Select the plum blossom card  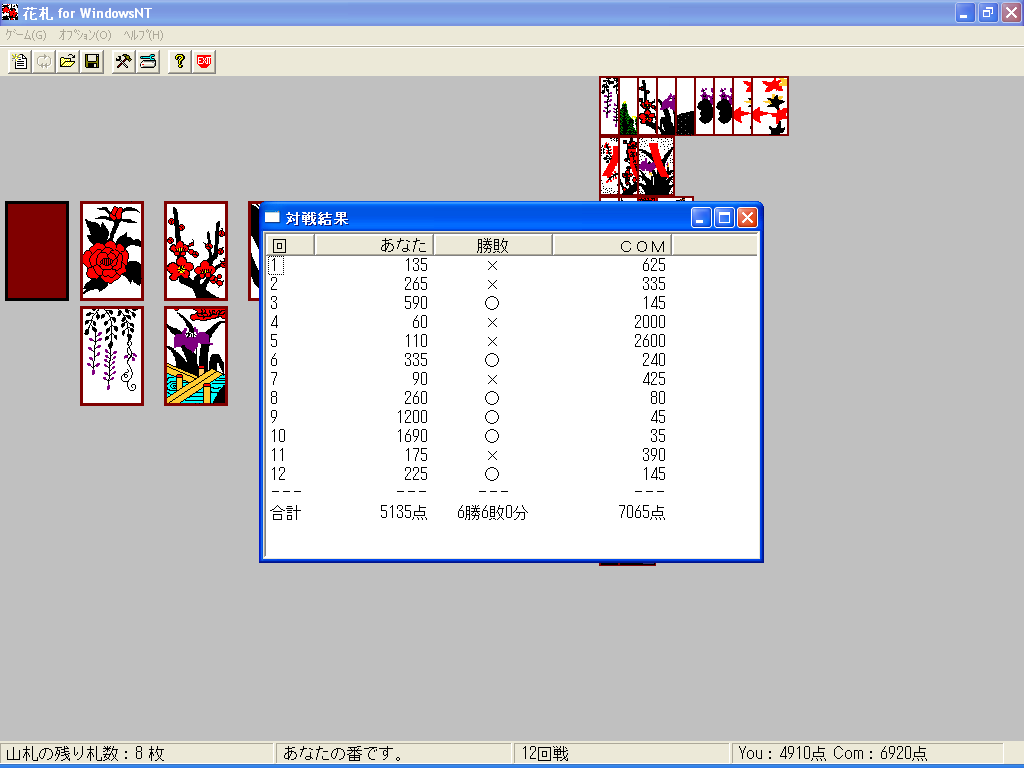(x=196, y=251)
